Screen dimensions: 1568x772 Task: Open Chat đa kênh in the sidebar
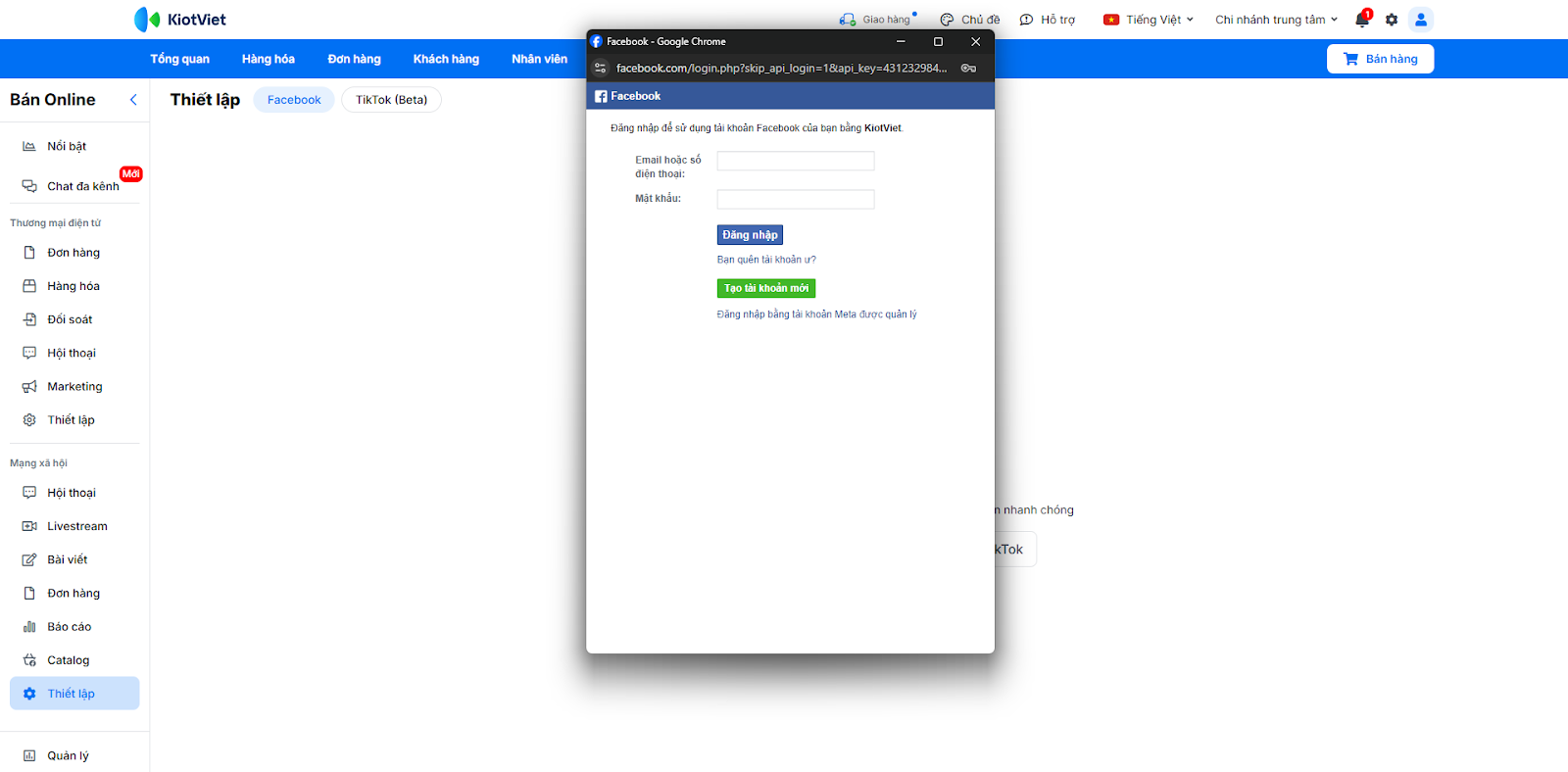click(x=74, y=186)
